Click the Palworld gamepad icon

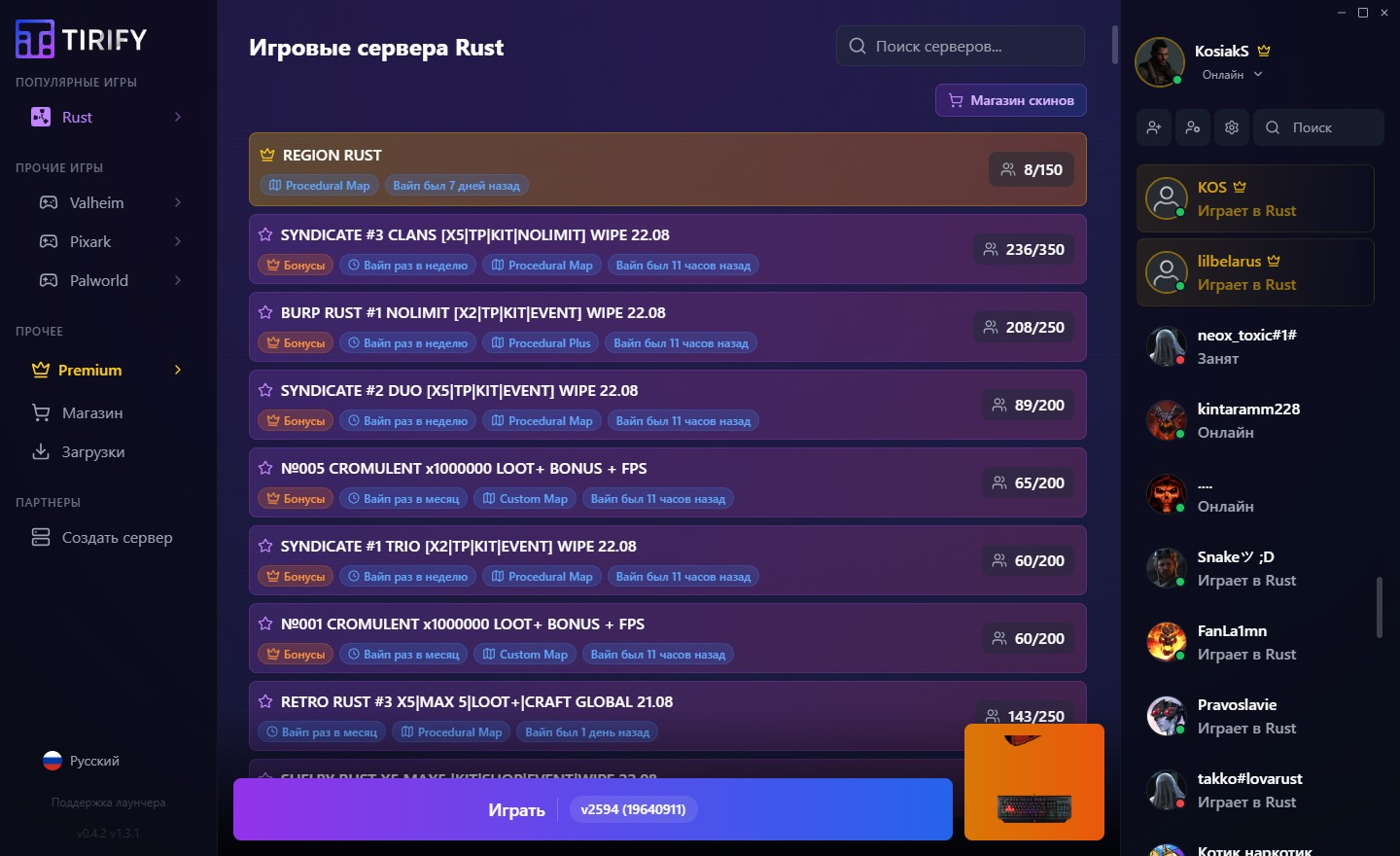click(x=49, y=280)
